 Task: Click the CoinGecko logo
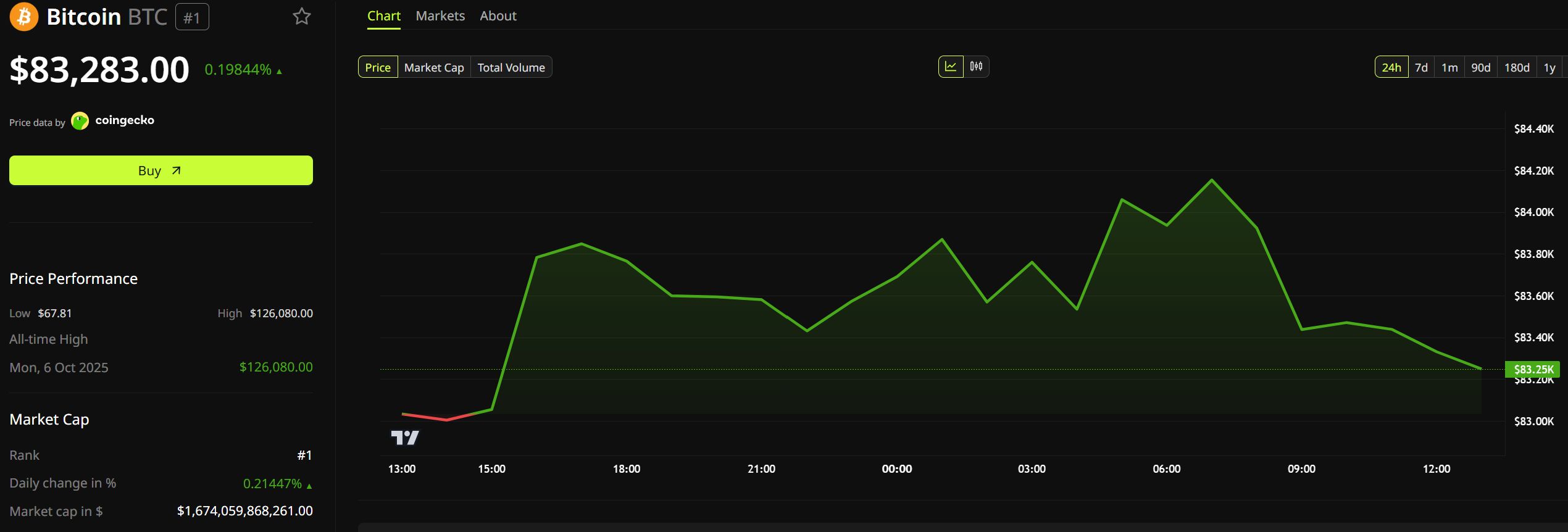113,121
